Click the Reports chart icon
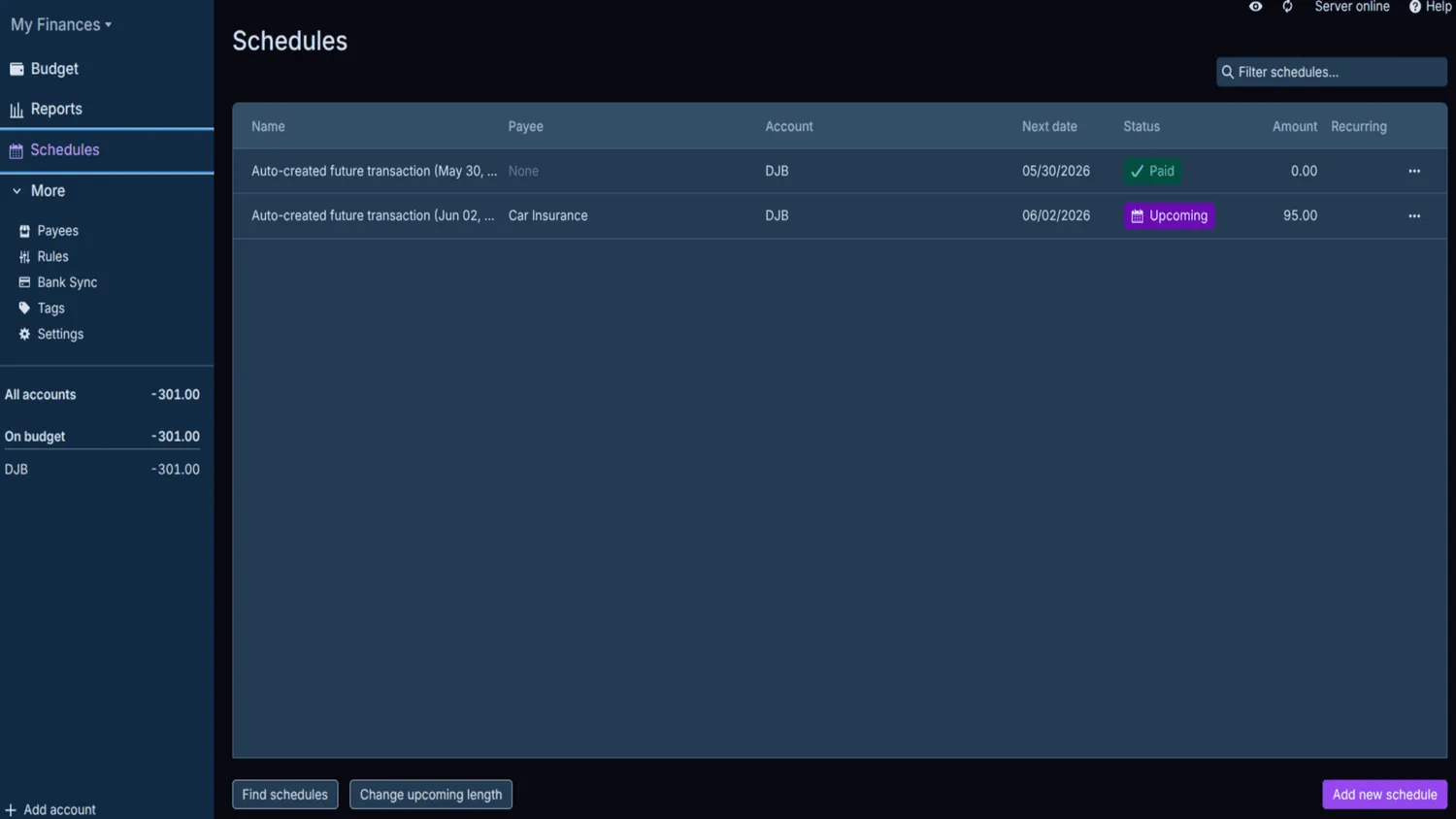 (x=17, y=110)
